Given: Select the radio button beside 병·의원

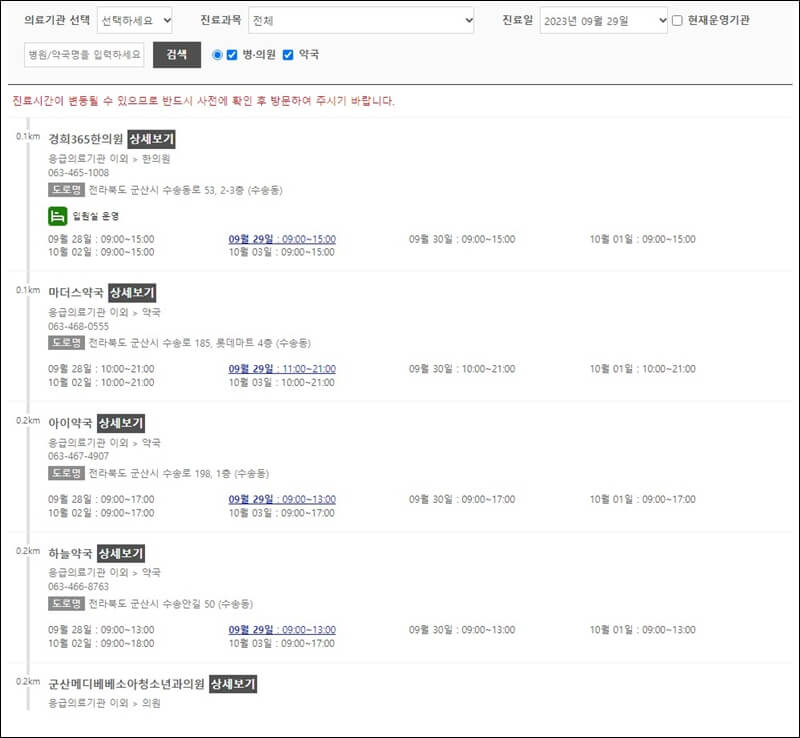Looking at the screenshot, I should pyautogui.click(x=217, y=55).
